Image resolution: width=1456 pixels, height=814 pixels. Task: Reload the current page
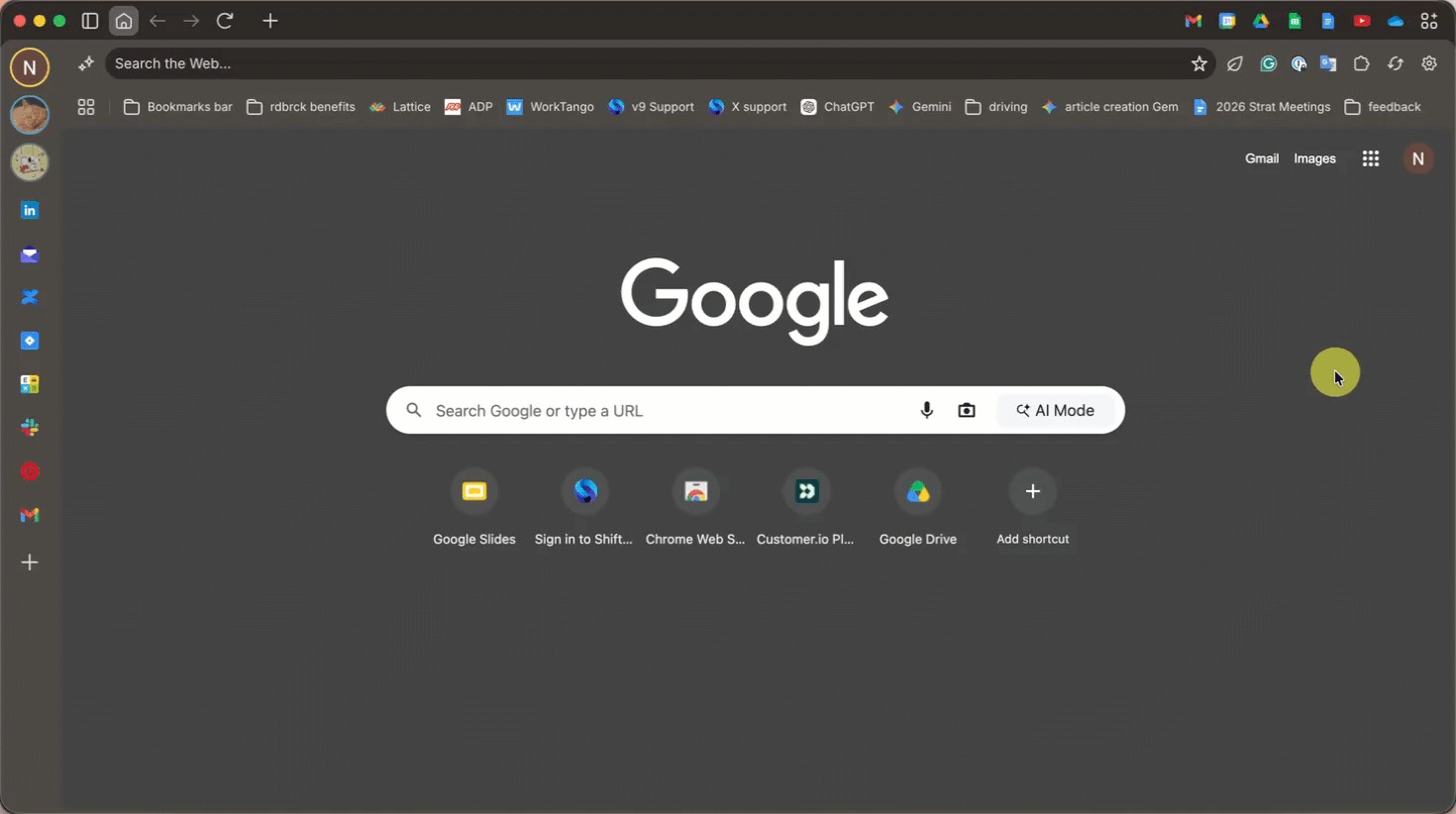coord(225,21)
